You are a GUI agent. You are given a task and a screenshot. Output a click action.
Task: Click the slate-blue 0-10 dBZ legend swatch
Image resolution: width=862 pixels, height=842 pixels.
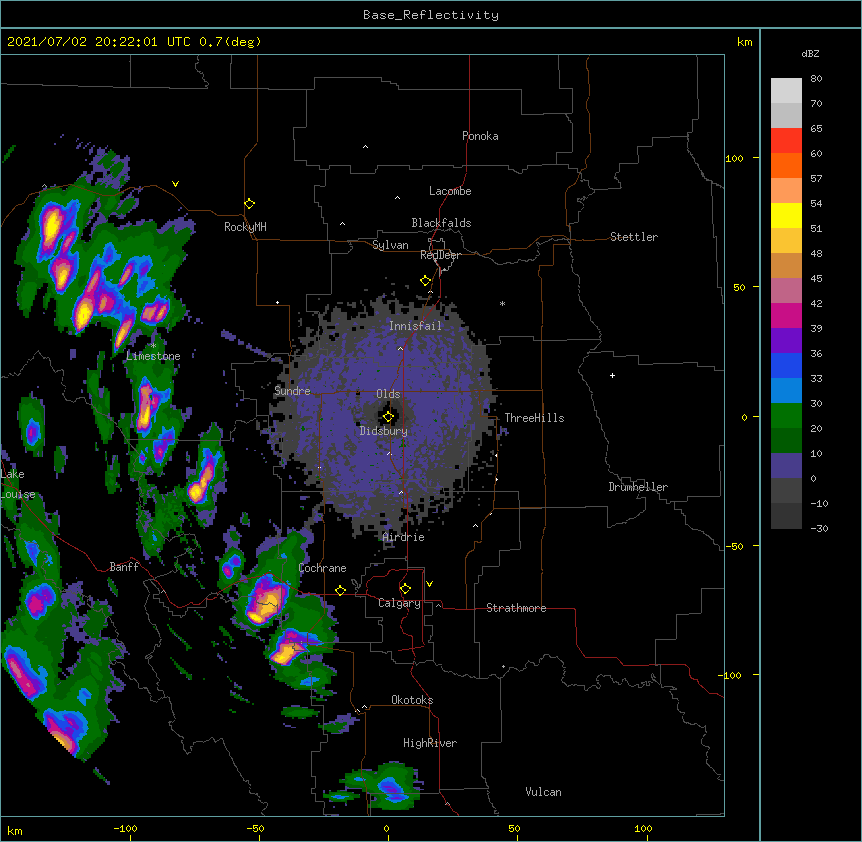pos(786,466)
